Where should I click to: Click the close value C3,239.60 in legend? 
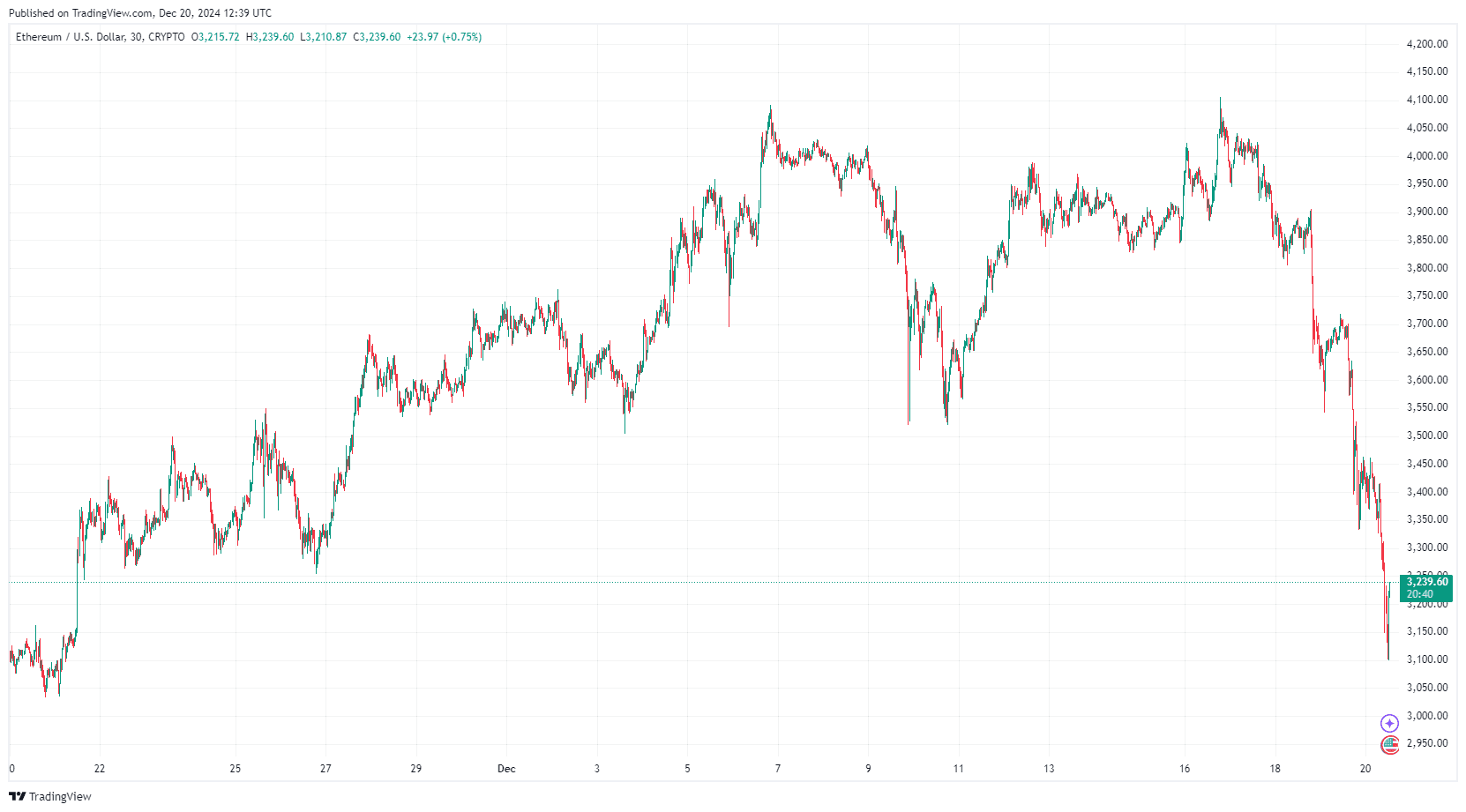point(377,37)
